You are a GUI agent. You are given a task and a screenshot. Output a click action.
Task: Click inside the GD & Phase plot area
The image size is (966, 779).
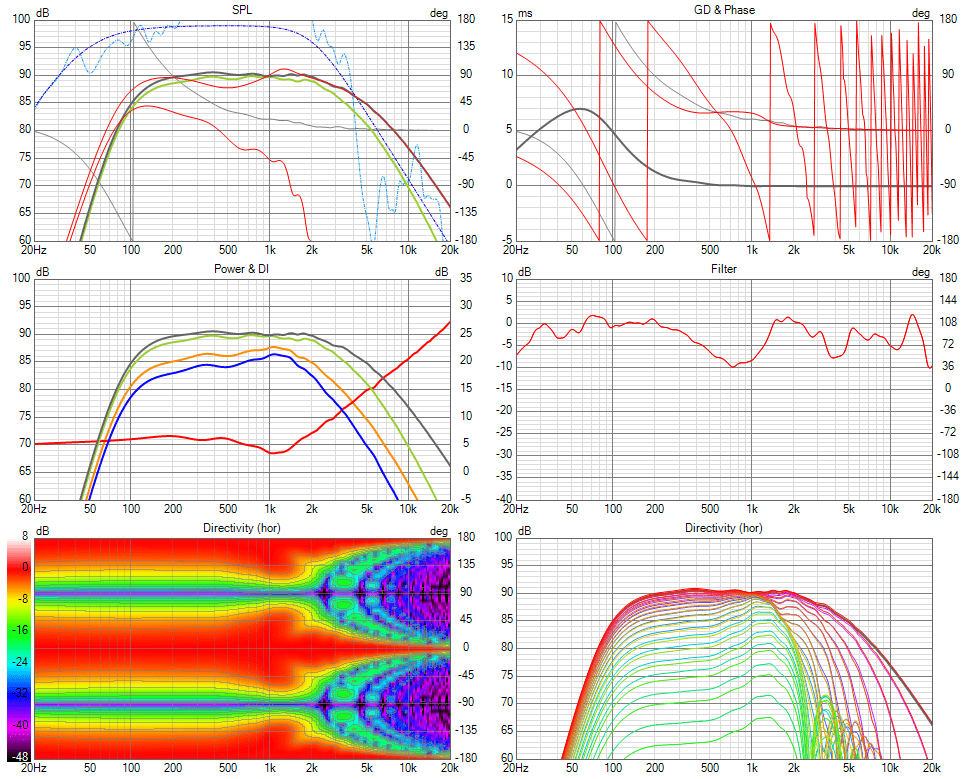[724, 129]
